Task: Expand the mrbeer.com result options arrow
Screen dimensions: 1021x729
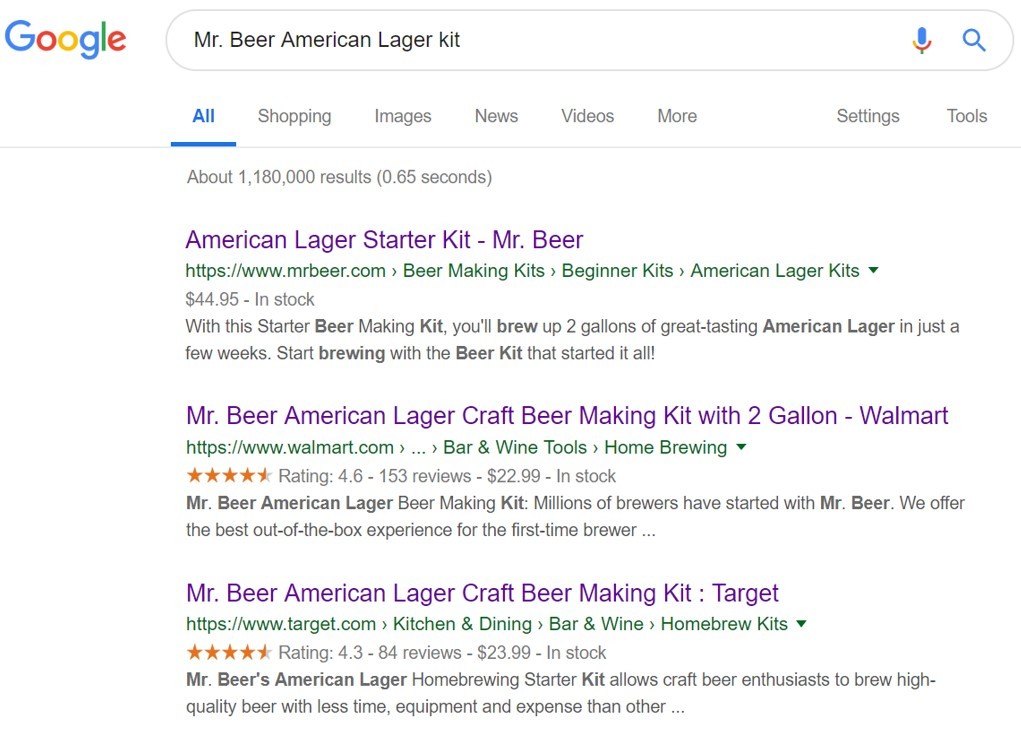Action: [874, 270]
